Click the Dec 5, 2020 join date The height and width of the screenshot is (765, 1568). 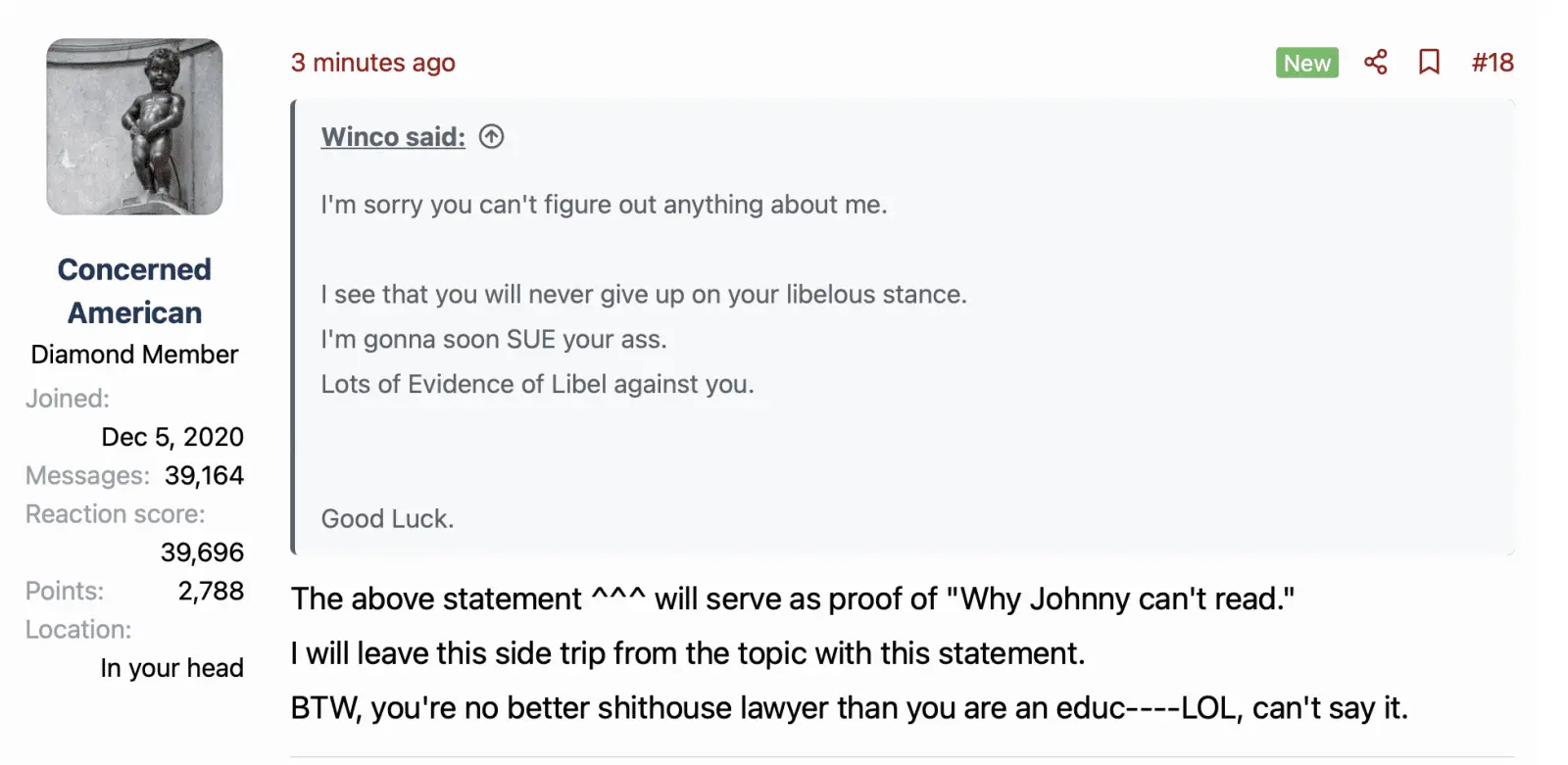172,437
